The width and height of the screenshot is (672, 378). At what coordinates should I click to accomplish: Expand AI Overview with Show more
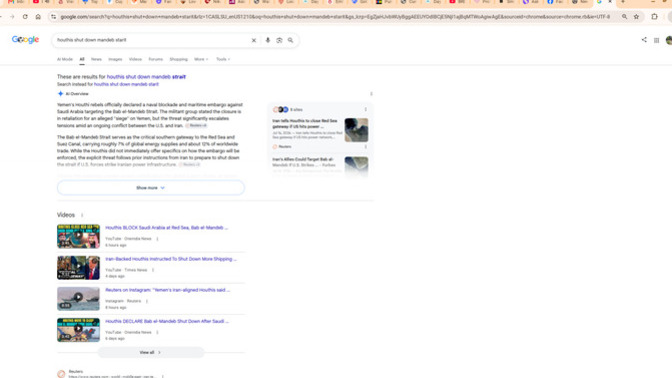coord(151,188)
